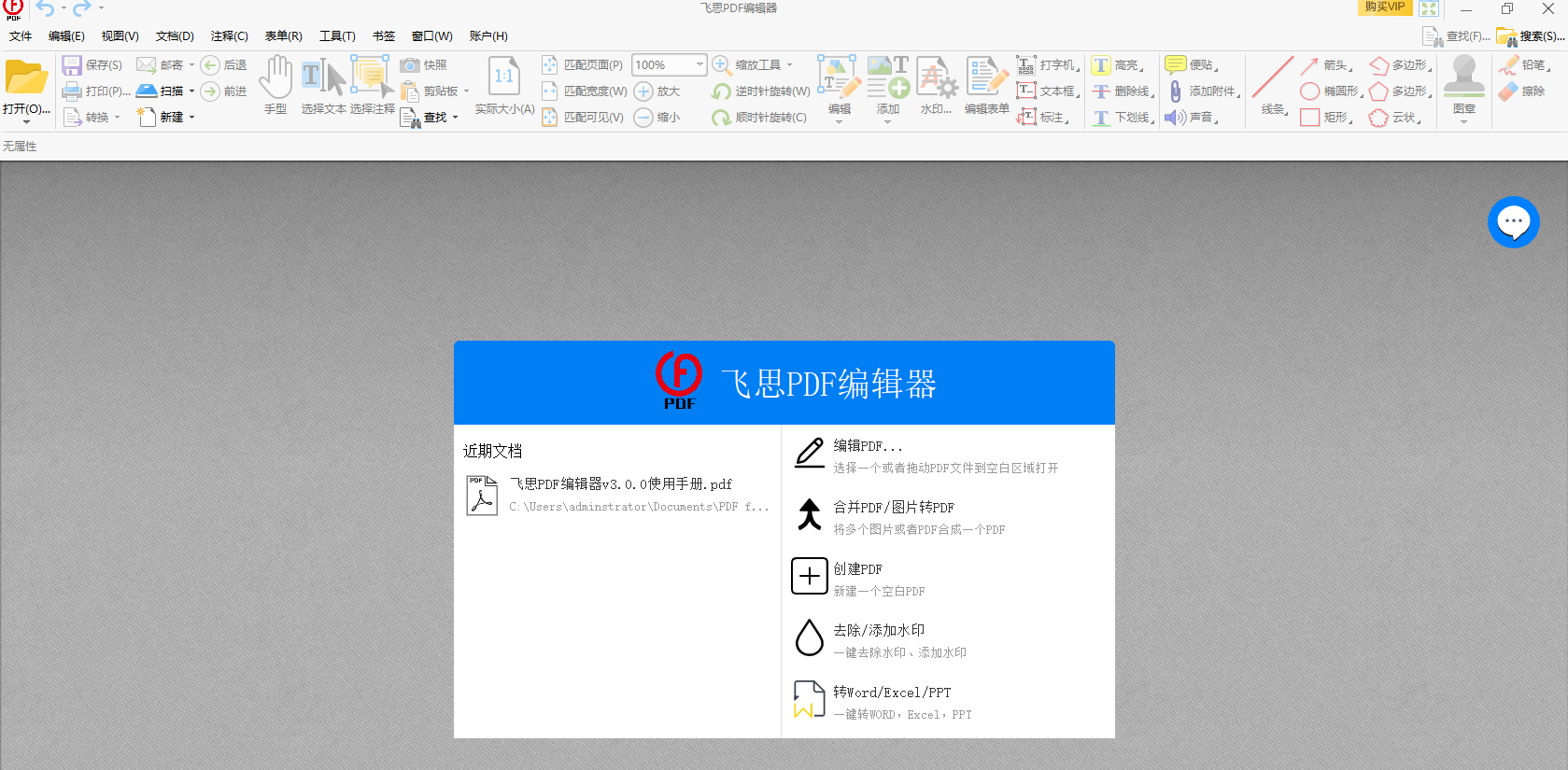Select the 声音 sound annotation tool

click(x=1191, y=118)
